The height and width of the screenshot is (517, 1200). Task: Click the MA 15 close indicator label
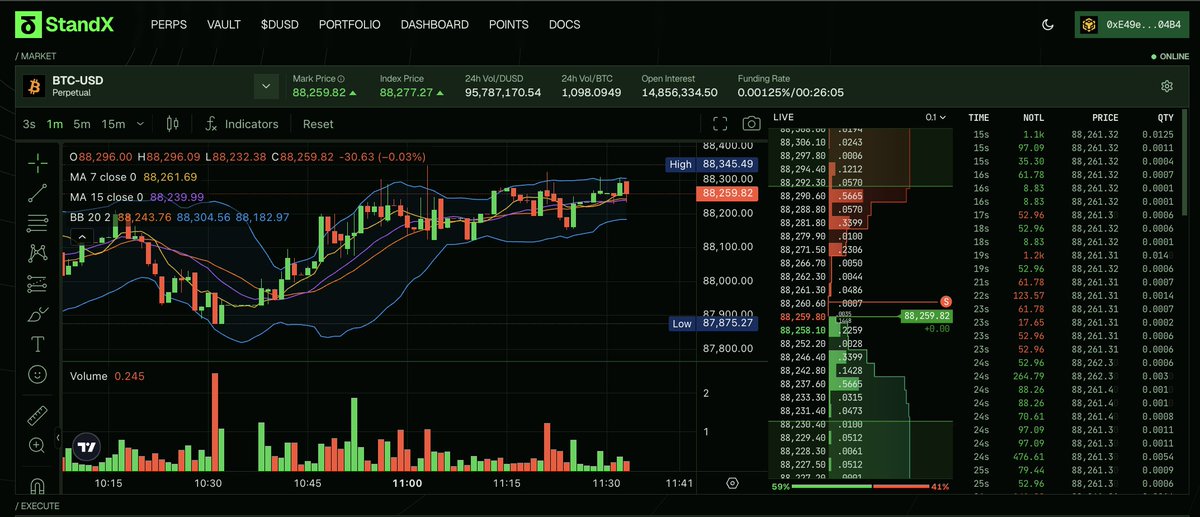click(106, 197)
